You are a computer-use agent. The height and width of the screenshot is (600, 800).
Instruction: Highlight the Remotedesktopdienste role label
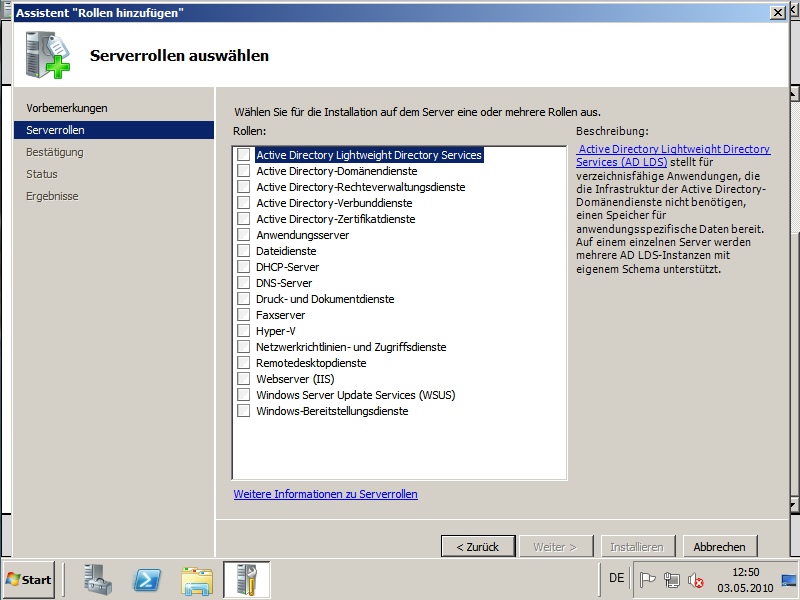tap(311, 363)
